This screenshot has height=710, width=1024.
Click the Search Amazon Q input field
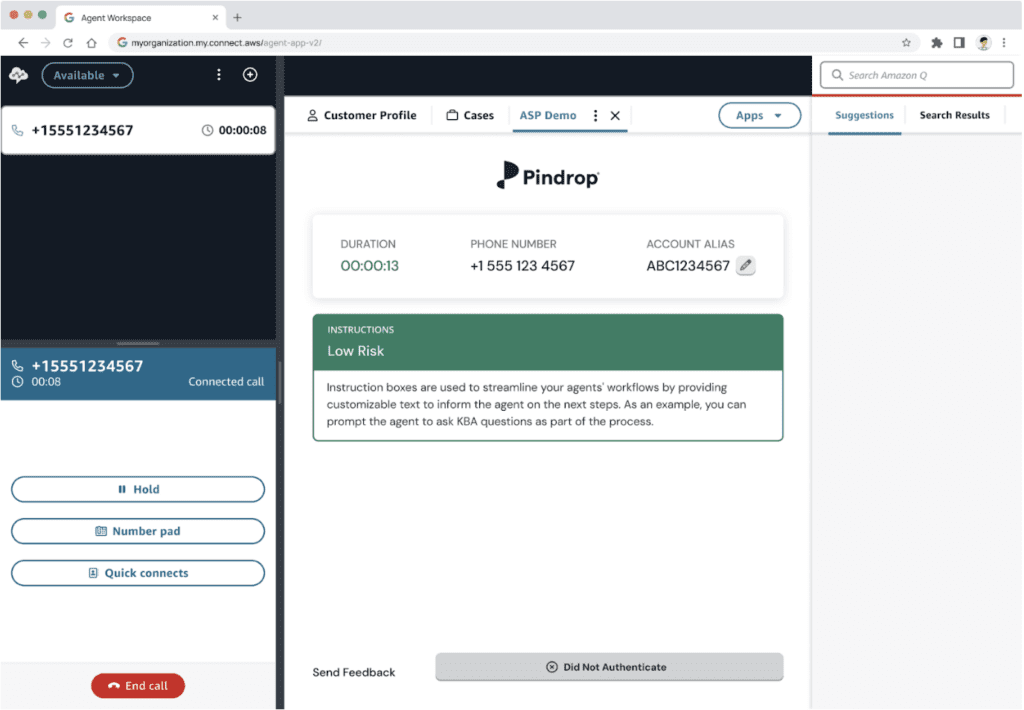click(917, 75)
